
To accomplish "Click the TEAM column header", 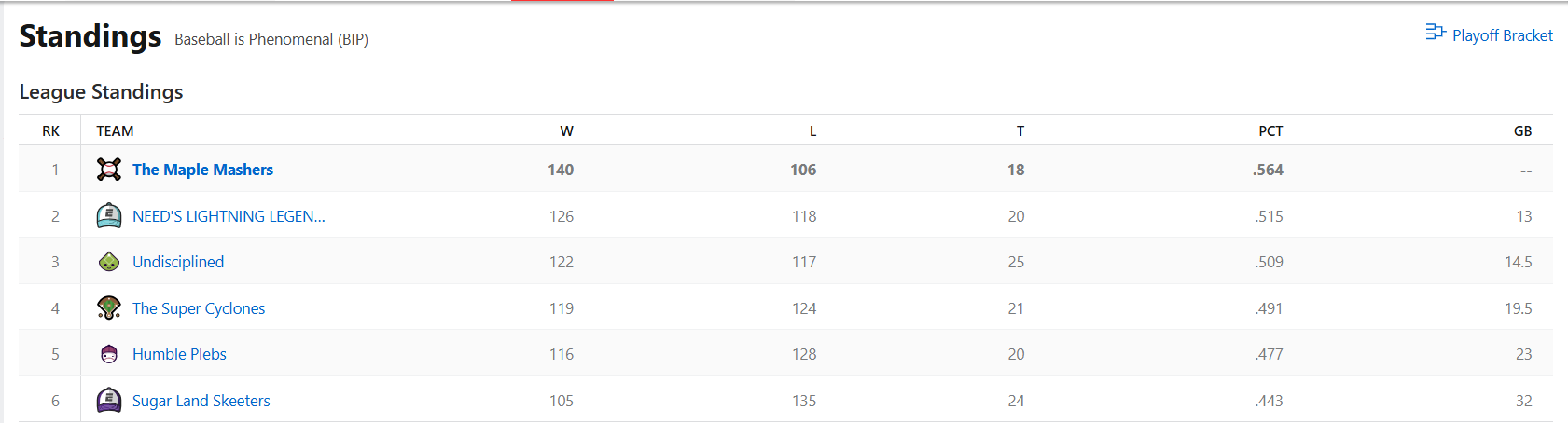I will pyautogui.click(x=115, y=131).
